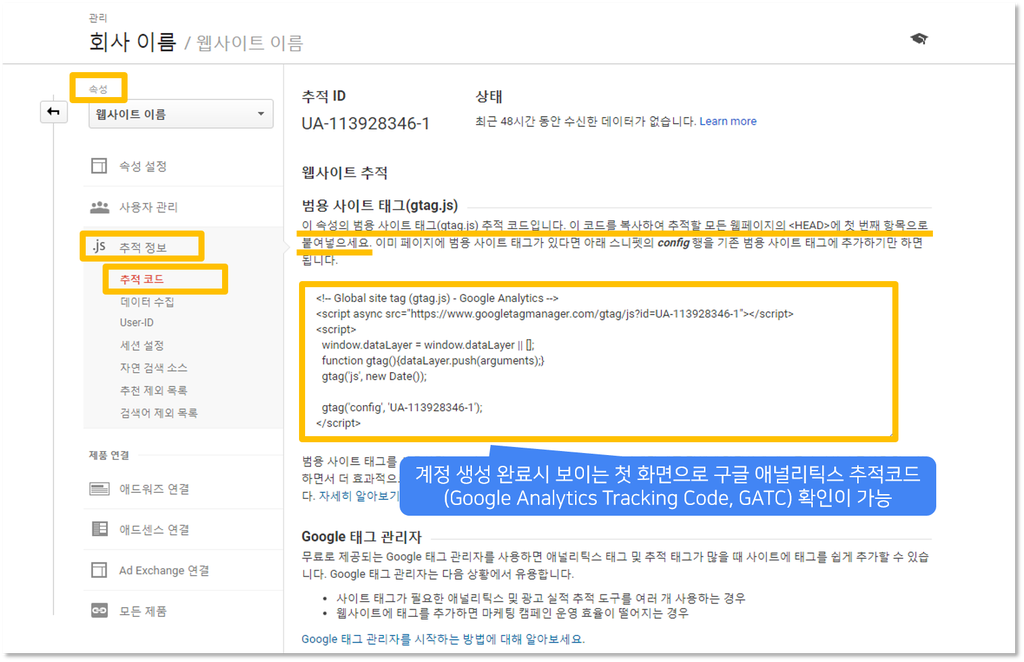Open the 웹사이트 이름 property dropdown
This screenshot has height=662, width=1024.
click(x=181, y=114)
